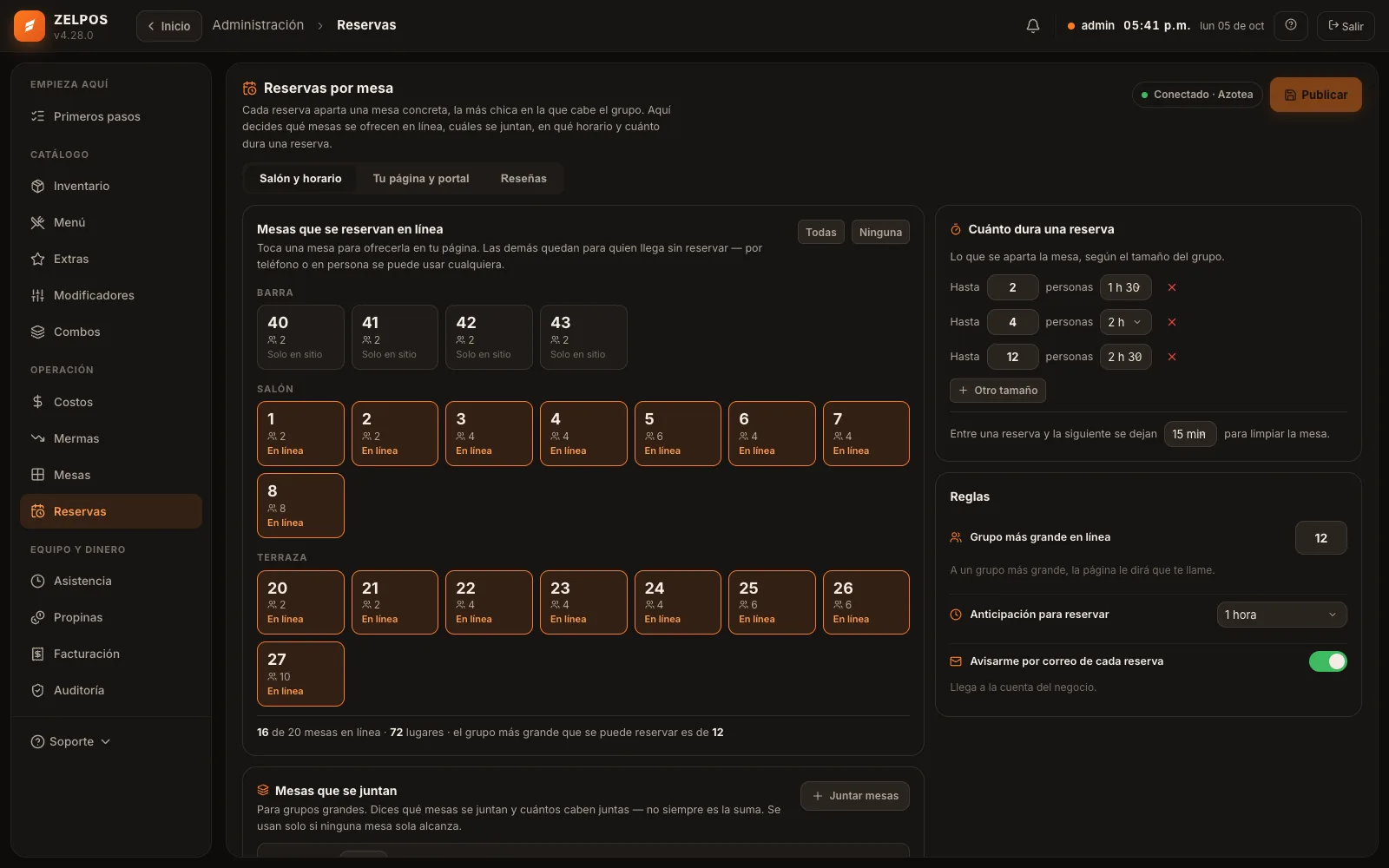Viewport: 1389px width, 868px height.
Task: Delete the 'Hasta 12 personas' duration row
Action: point(1172,357)
